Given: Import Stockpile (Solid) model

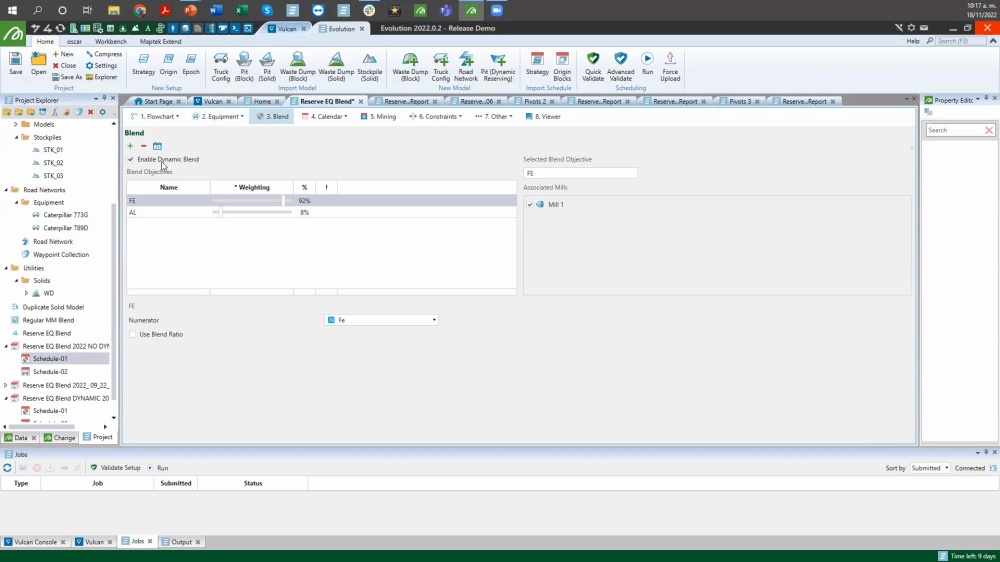Looking at the screenshot, I should coord(369,67).
